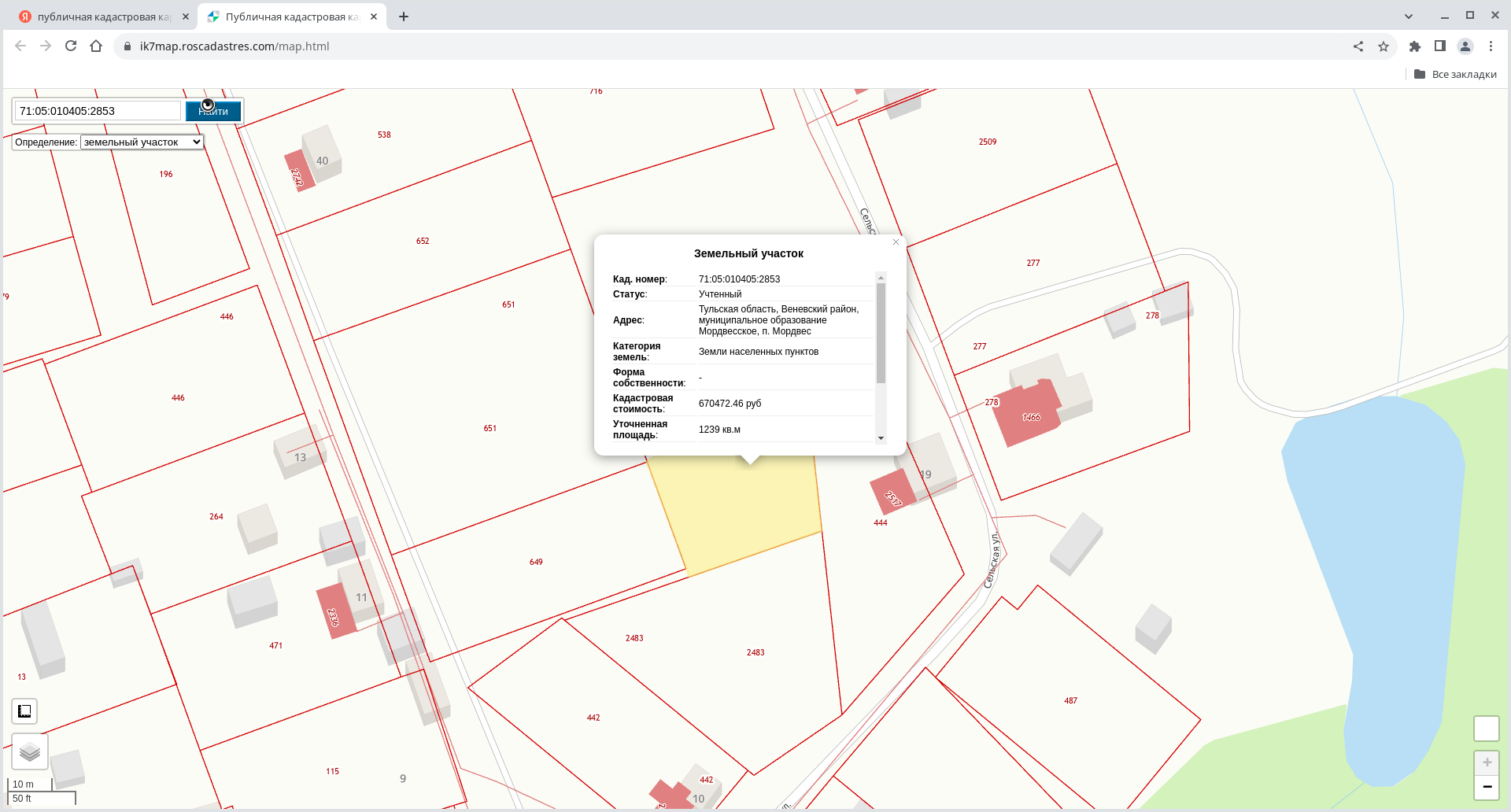
Task: Close the 'Земельный участок' info popup
Action: [x=896, y=242]
